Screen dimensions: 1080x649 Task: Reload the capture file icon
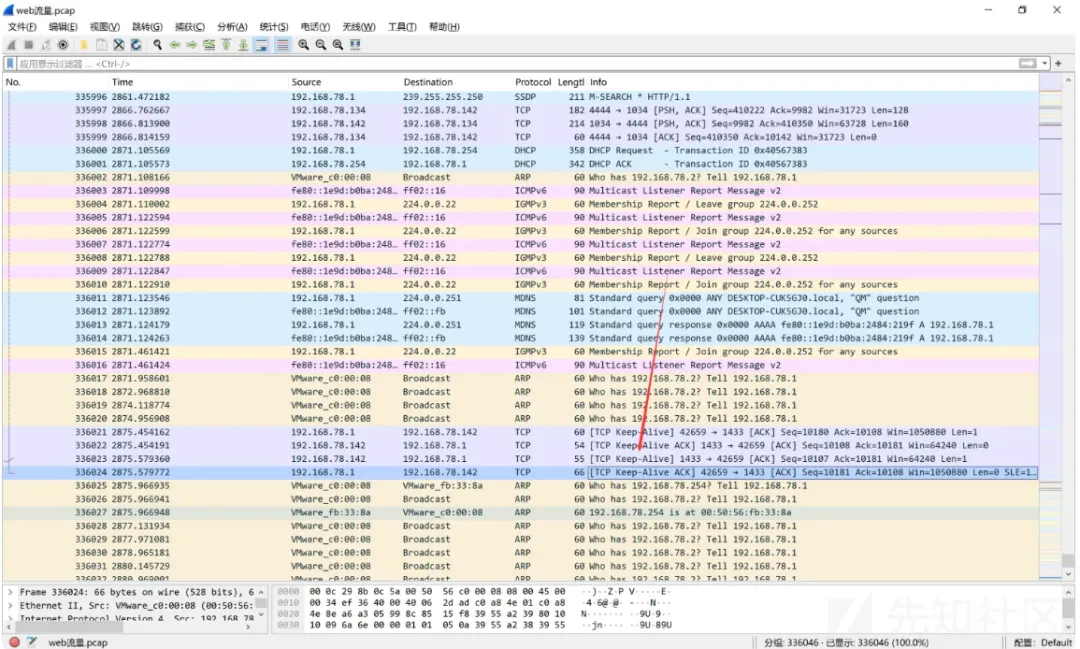pyautogui.click(x=135, y=45)
